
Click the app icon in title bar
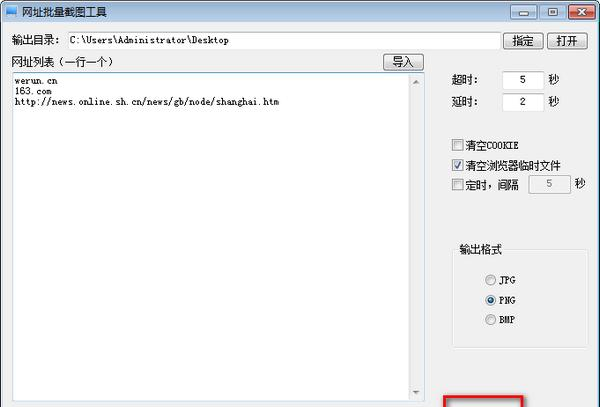[11, 11]
